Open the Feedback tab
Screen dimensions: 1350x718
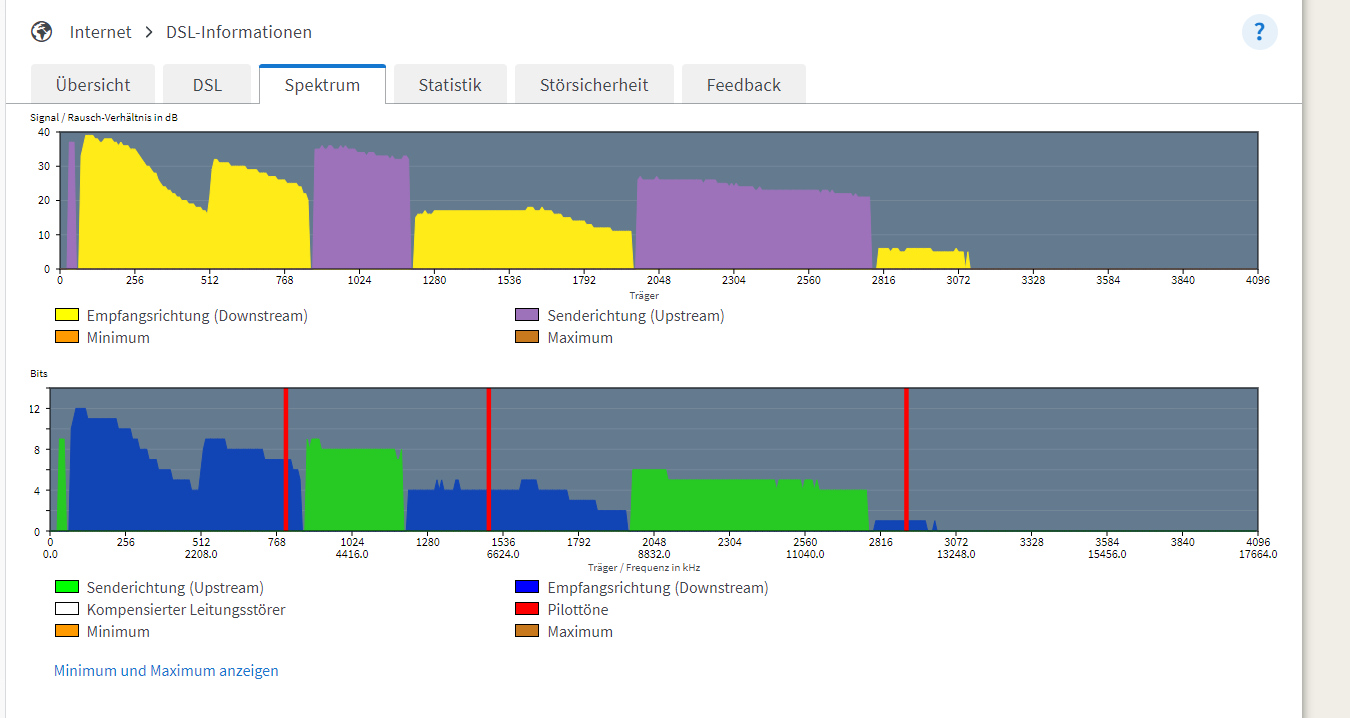(743, 85)
